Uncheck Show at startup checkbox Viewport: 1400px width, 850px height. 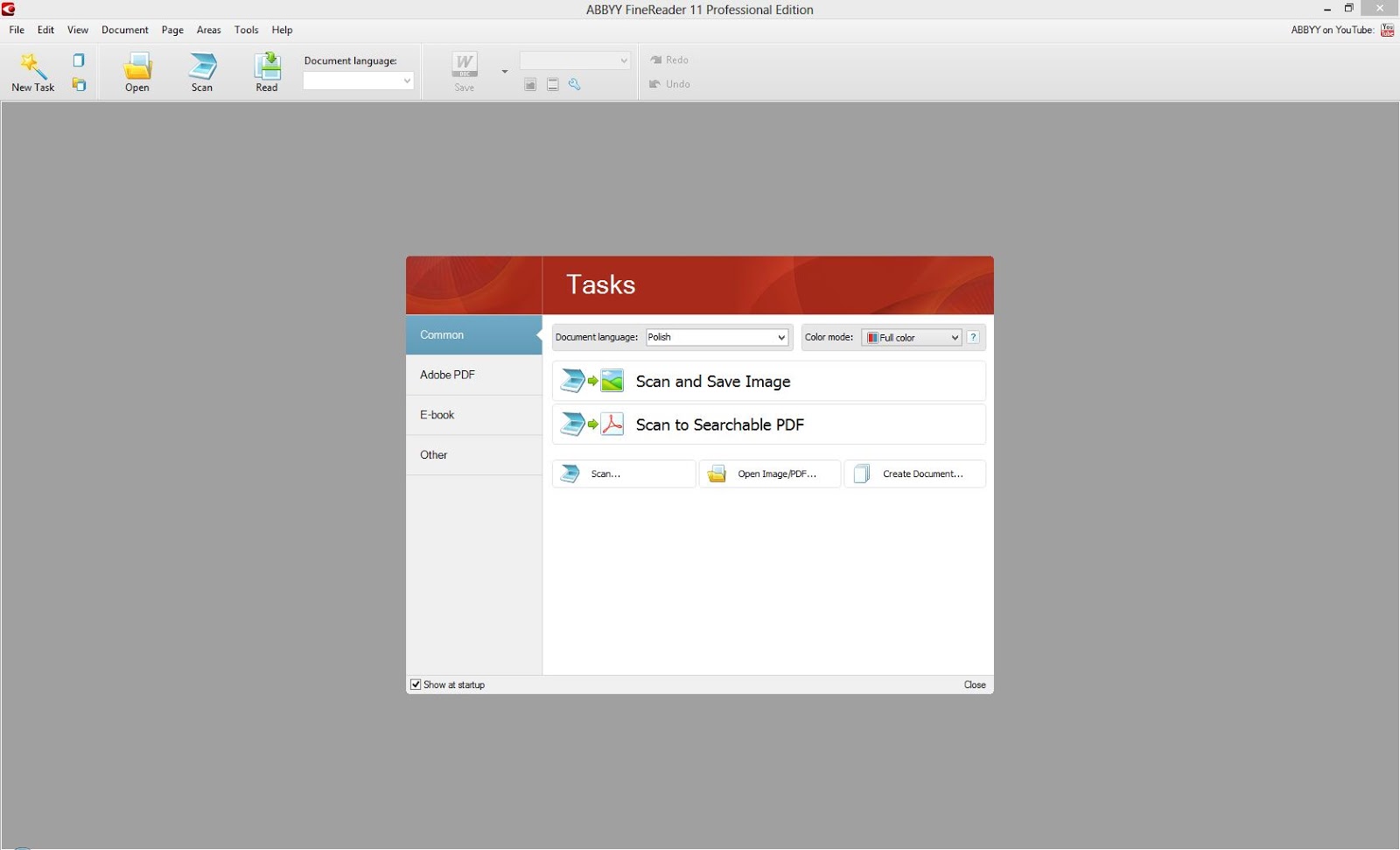pyautogui.click(x=416, y=685)
